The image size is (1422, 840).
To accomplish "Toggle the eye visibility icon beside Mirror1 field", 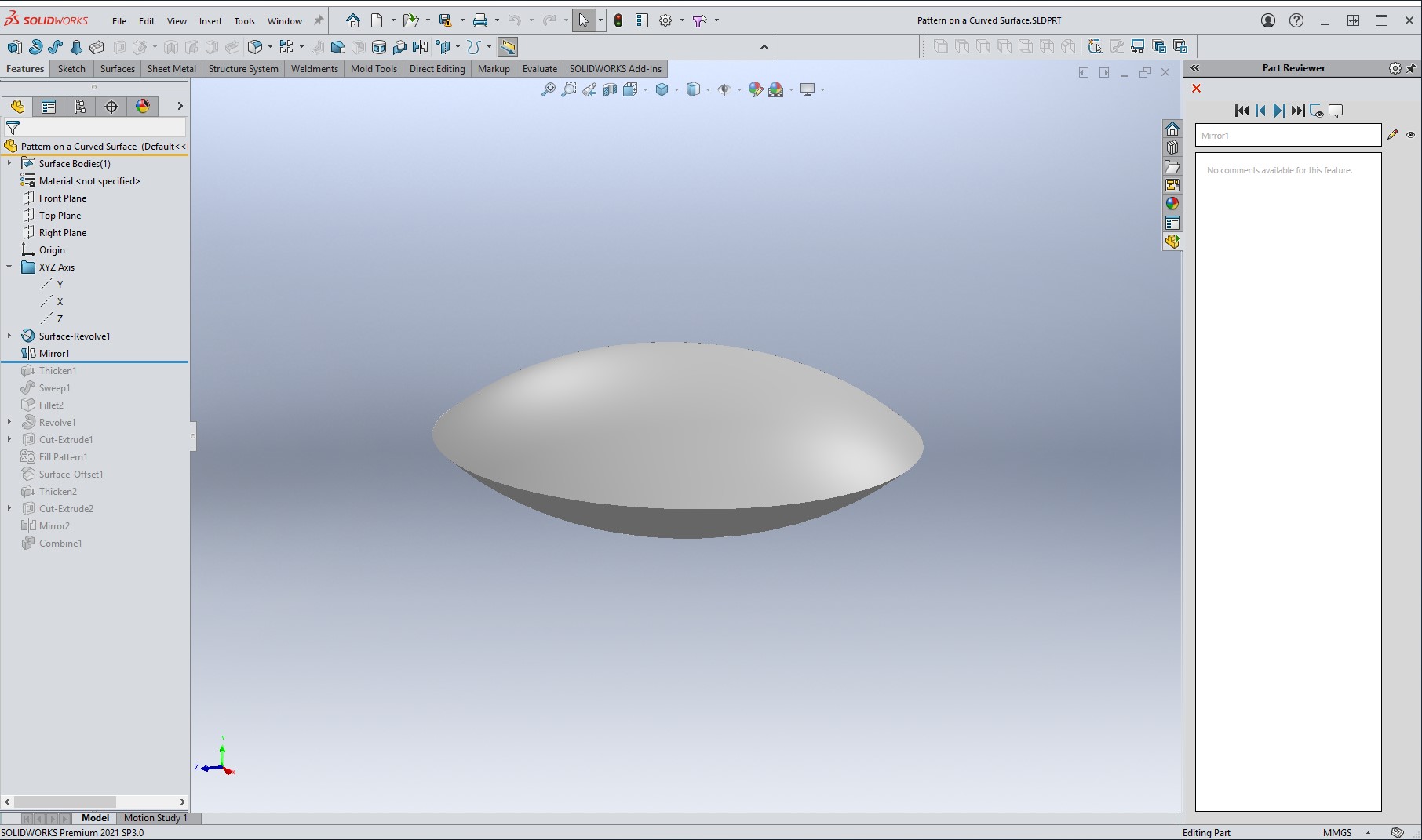I will pos(1410,135).
